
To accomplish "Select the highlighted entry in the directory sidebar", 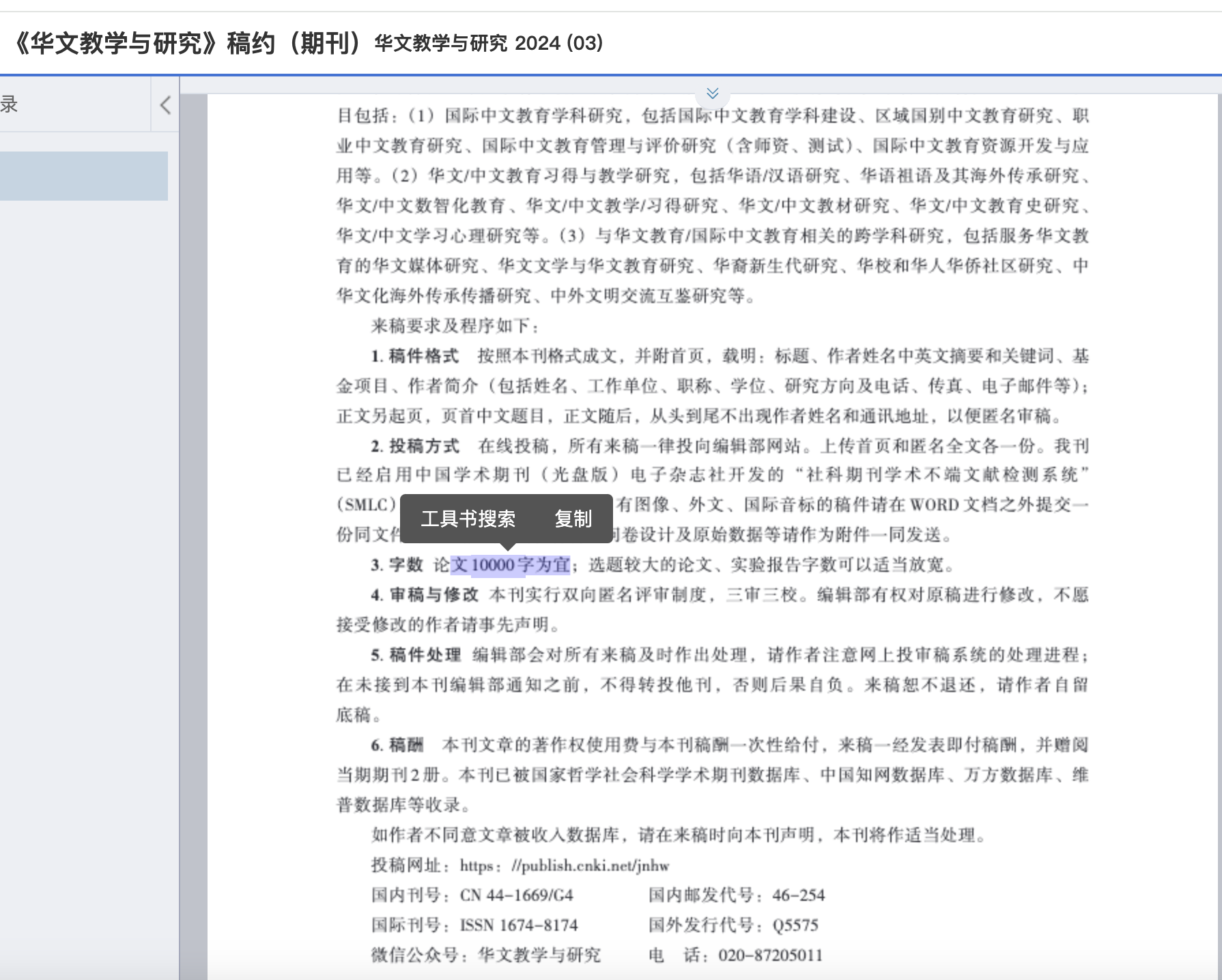I will coord(84,176).
